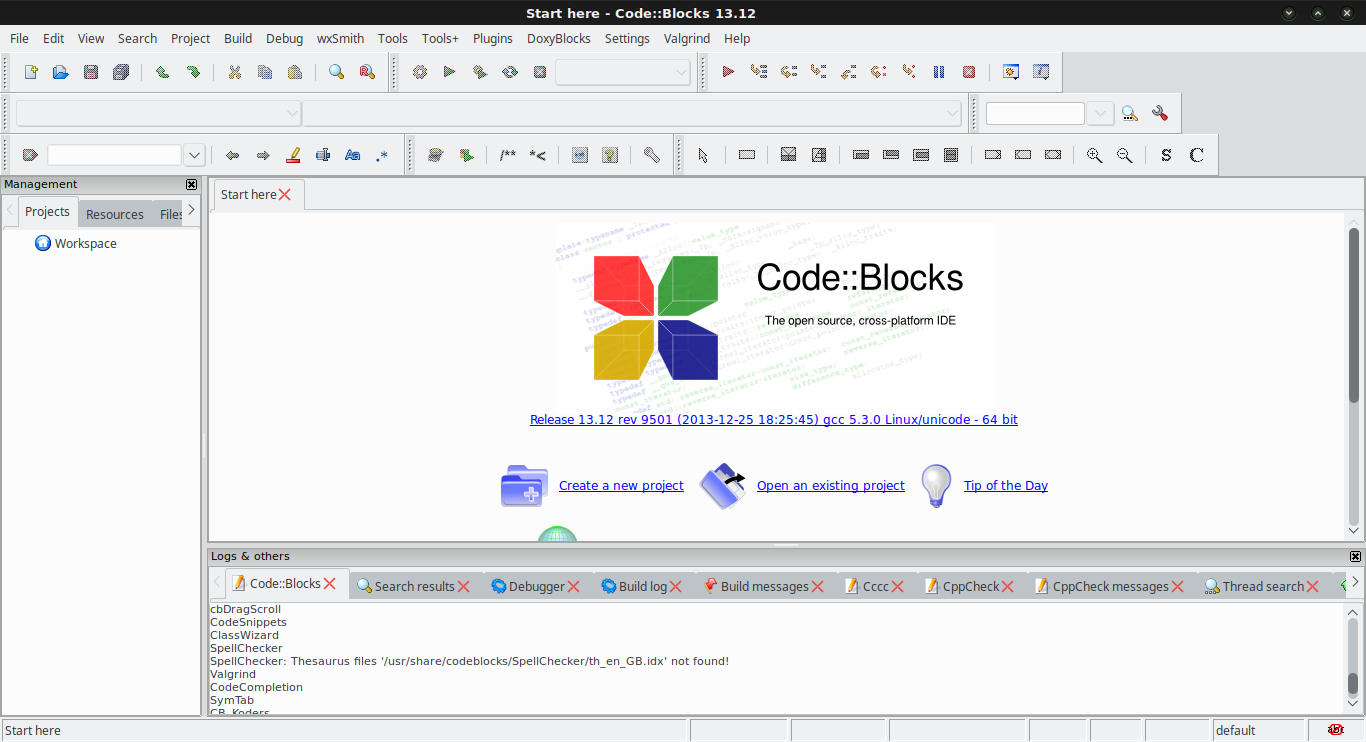Insert a DoxyBlocks /** block comment
Image resolution: width=1366 pixels, height=742 pixels.
coord(508,155)
